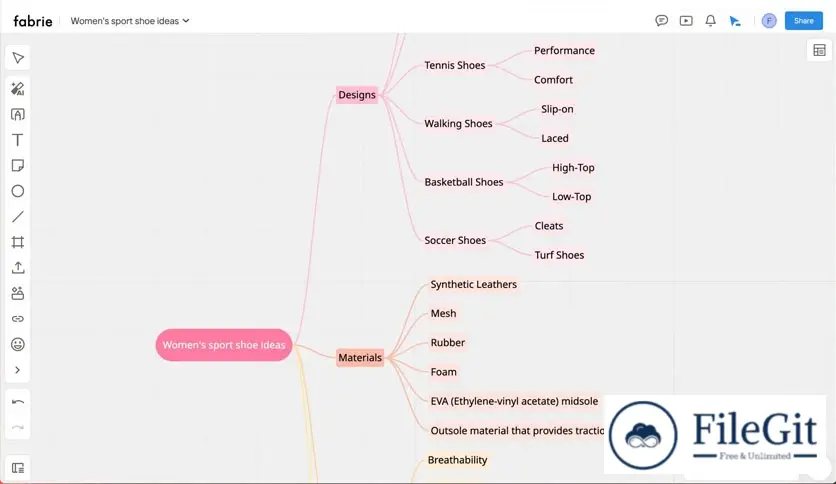Viewport: 836px width, 484px height.
Task: Select the cursor pointer tool
Action: tap(18, 58)
